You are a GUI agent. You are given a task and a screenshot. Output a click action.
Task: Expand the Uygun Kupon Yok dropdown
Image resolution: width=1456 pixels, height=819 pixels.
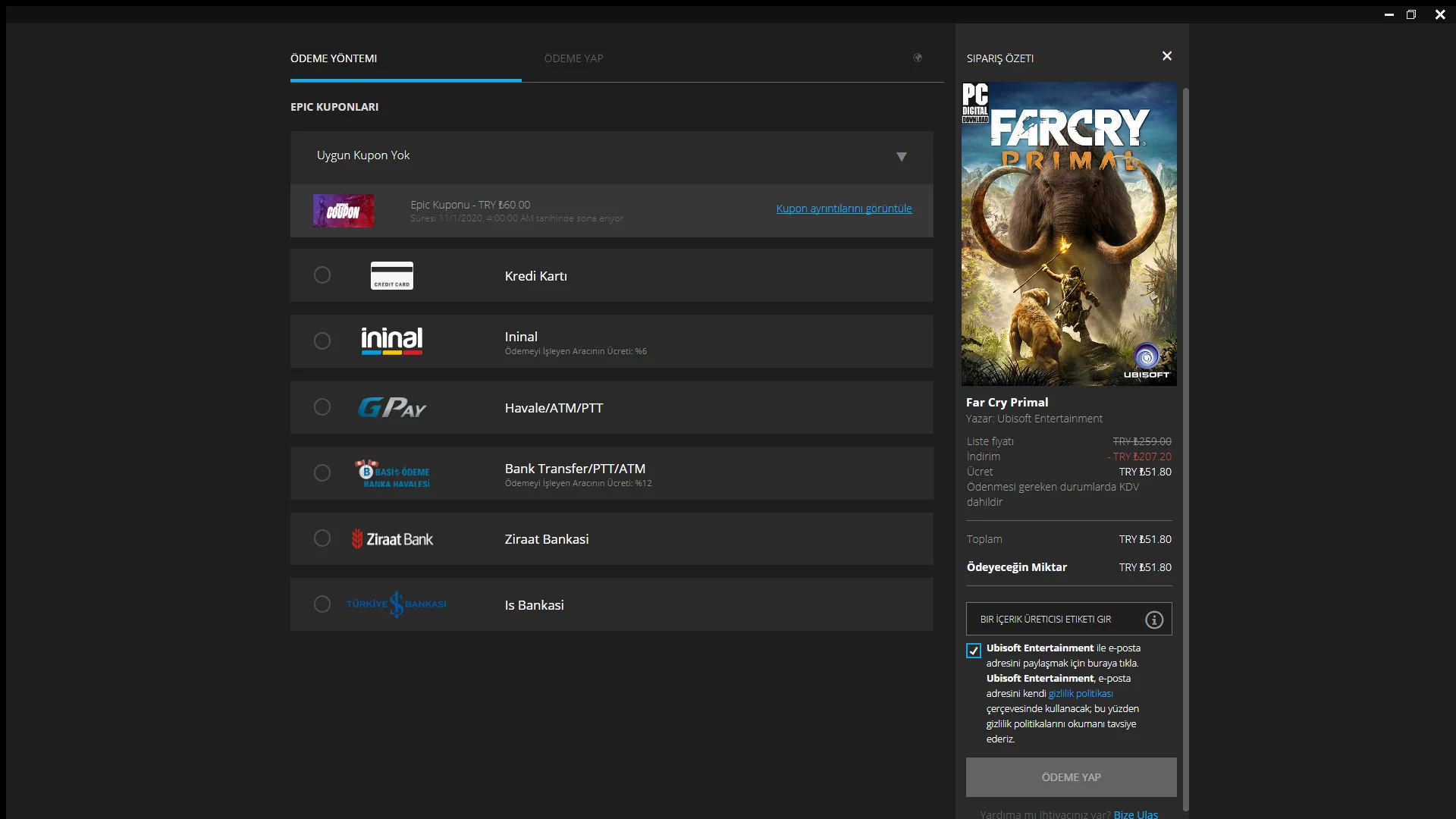pyautogui.click(x=902, y=156)
